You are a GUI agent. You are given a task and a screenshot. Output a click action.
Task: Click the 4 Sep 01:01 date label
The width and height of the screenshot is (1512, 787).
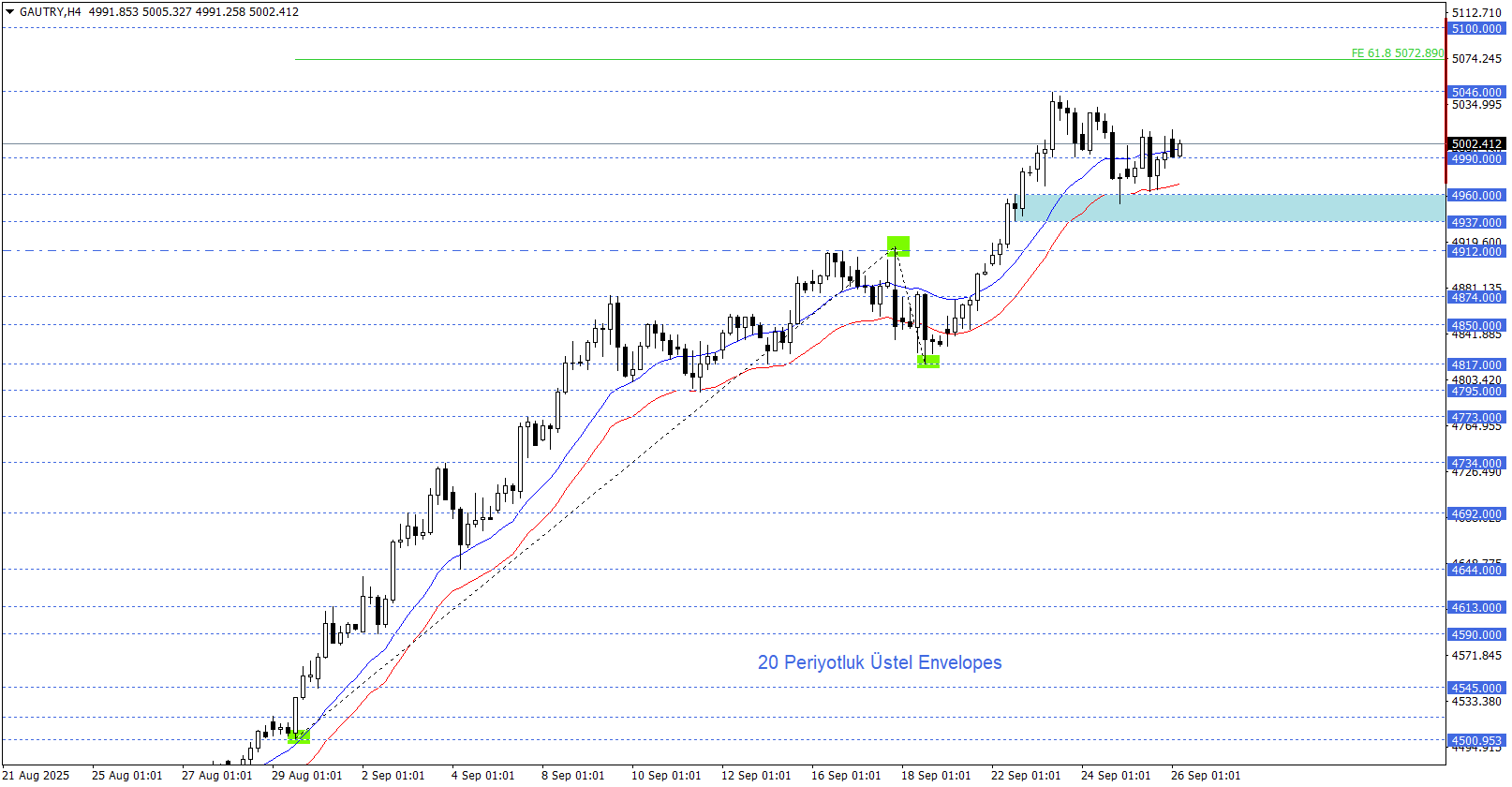click(x=483, y=776)
